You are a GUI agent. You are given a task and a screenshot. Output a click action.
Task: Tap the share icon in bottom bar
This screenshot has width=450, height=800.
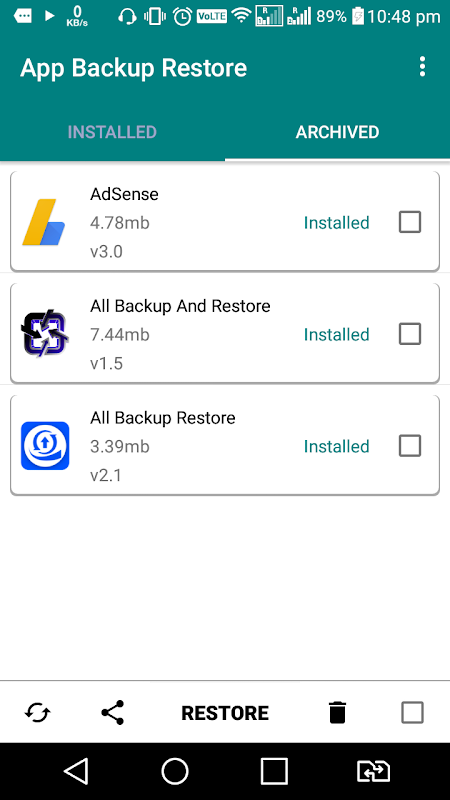pyautogui.click(x=113, y=712)
